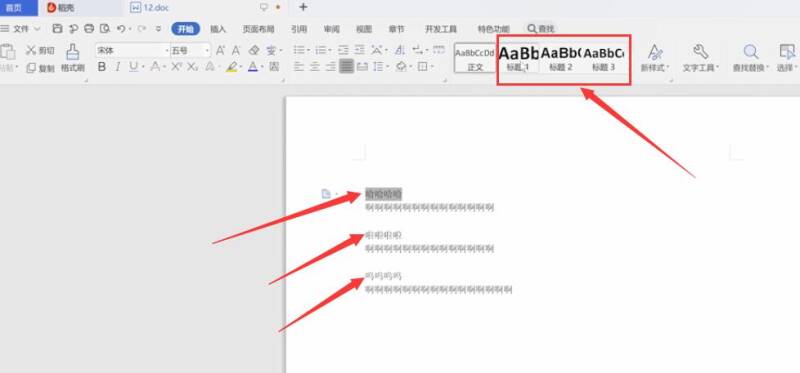
Task: Open the 文件 menu dropdown arrow
Action: [37, 29]
